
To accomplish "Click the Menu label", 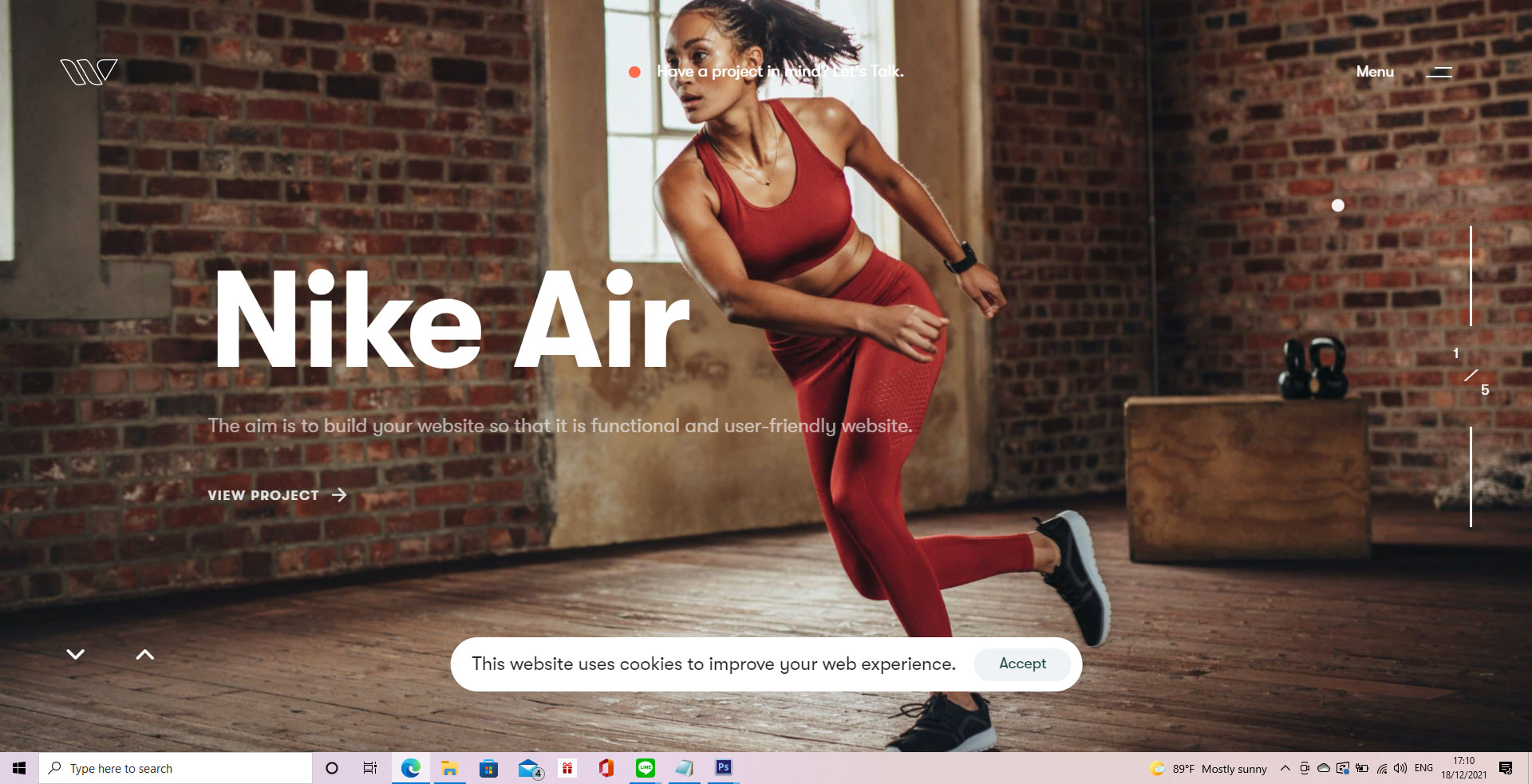I will pyautogui.click(x=1375, y=72).
